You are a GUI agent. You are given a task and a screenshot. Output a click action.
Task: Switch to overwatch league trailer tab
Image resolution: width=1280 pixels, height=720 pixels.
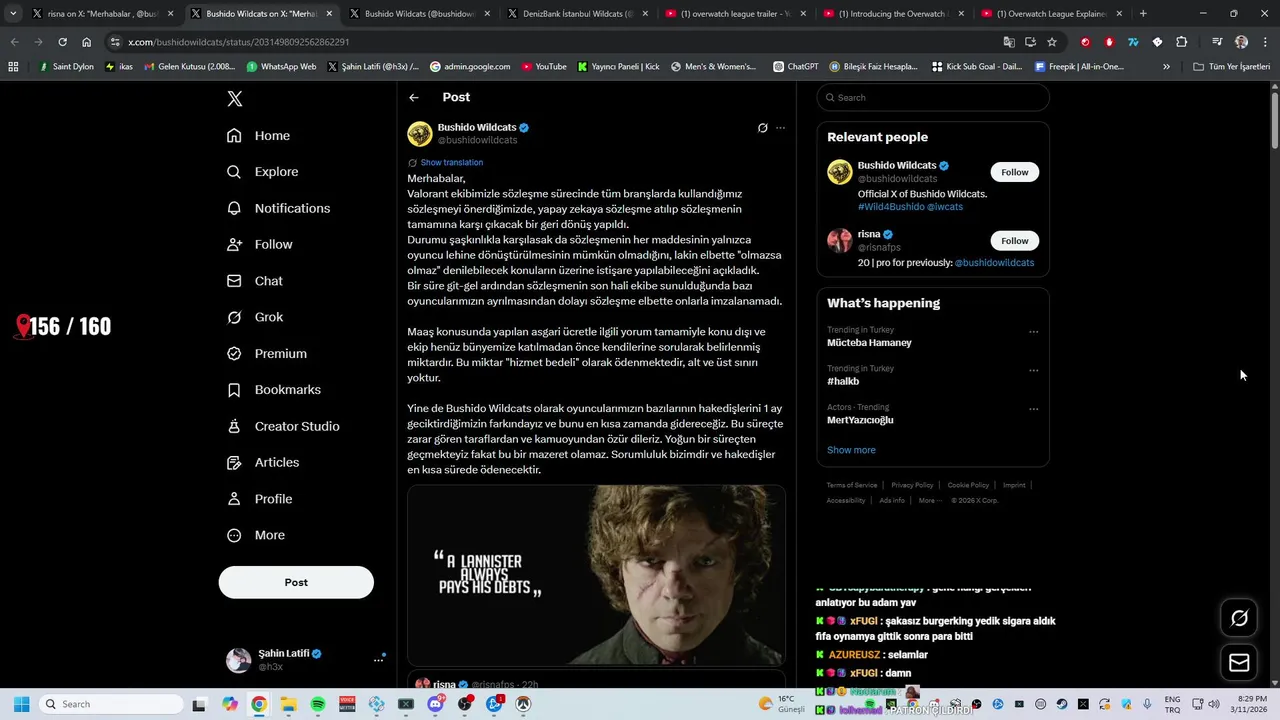point(733,14)
